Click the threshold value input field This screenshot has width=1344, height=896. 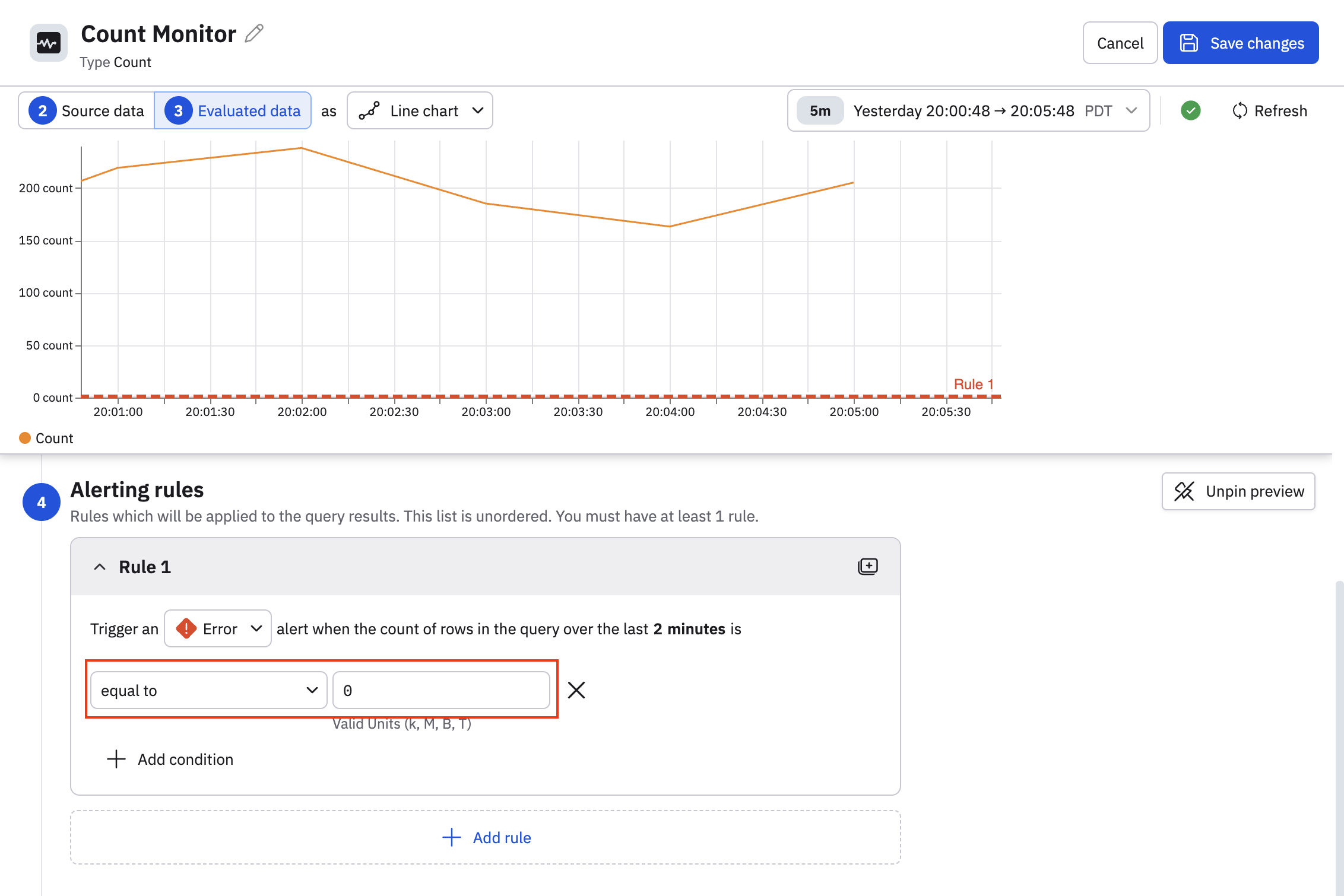point(441,690)
